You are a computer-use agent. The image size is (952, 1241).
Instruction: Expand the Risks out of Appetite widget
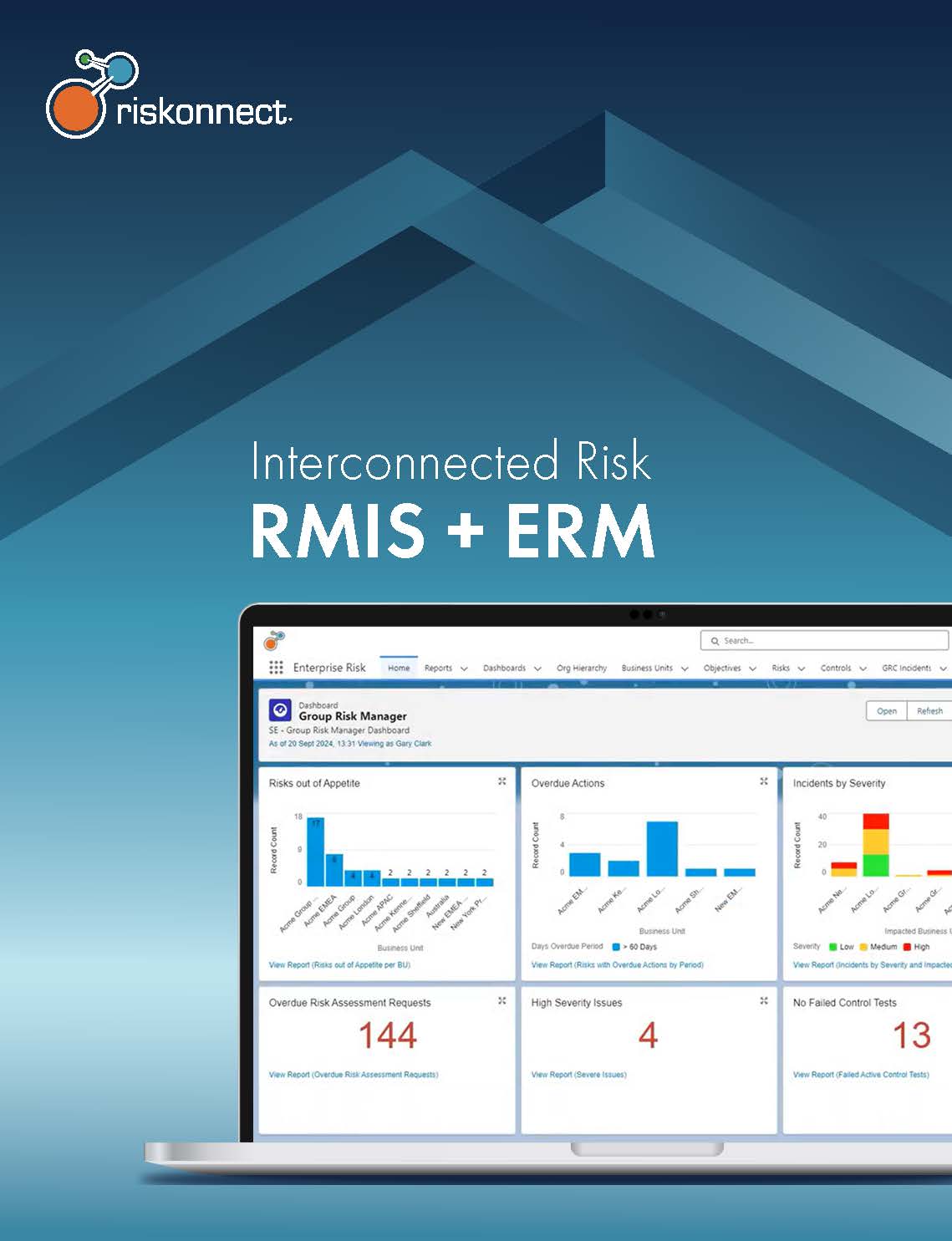click(501, 781)
